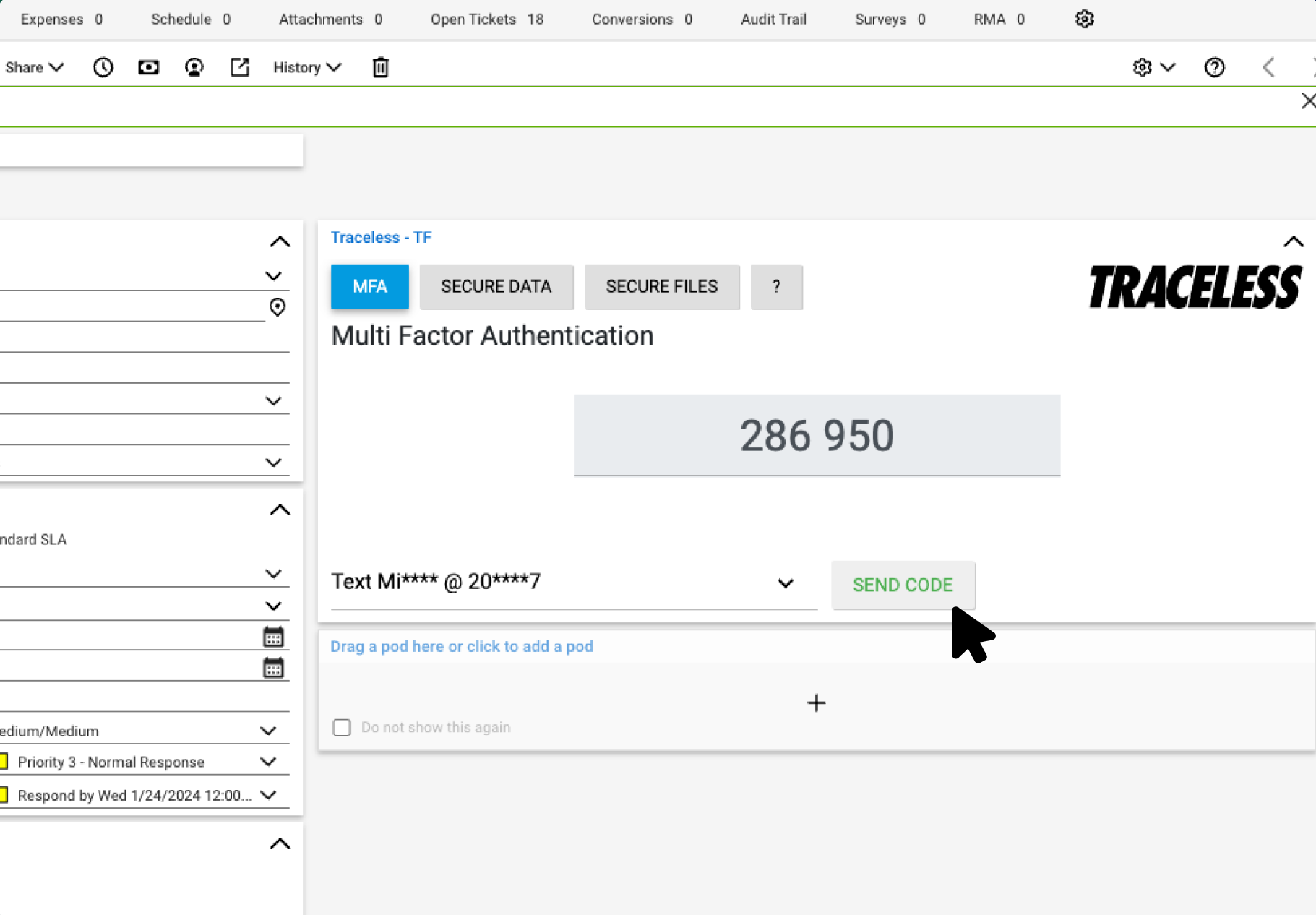
Task: Click the yellow Priority 3 color swatch
Action: coord(4,761)
